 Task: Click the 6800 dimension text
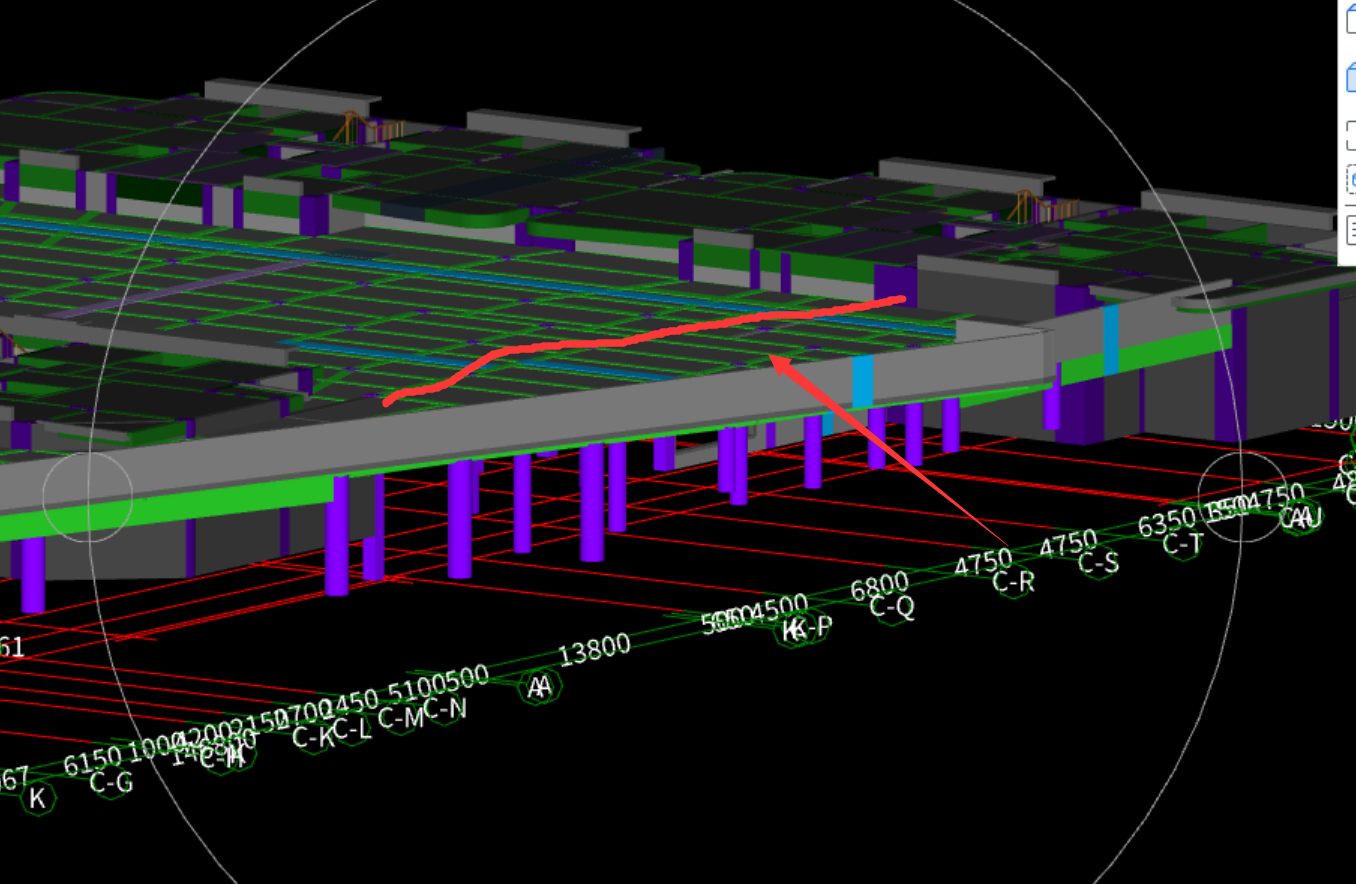tap(879, 586)
